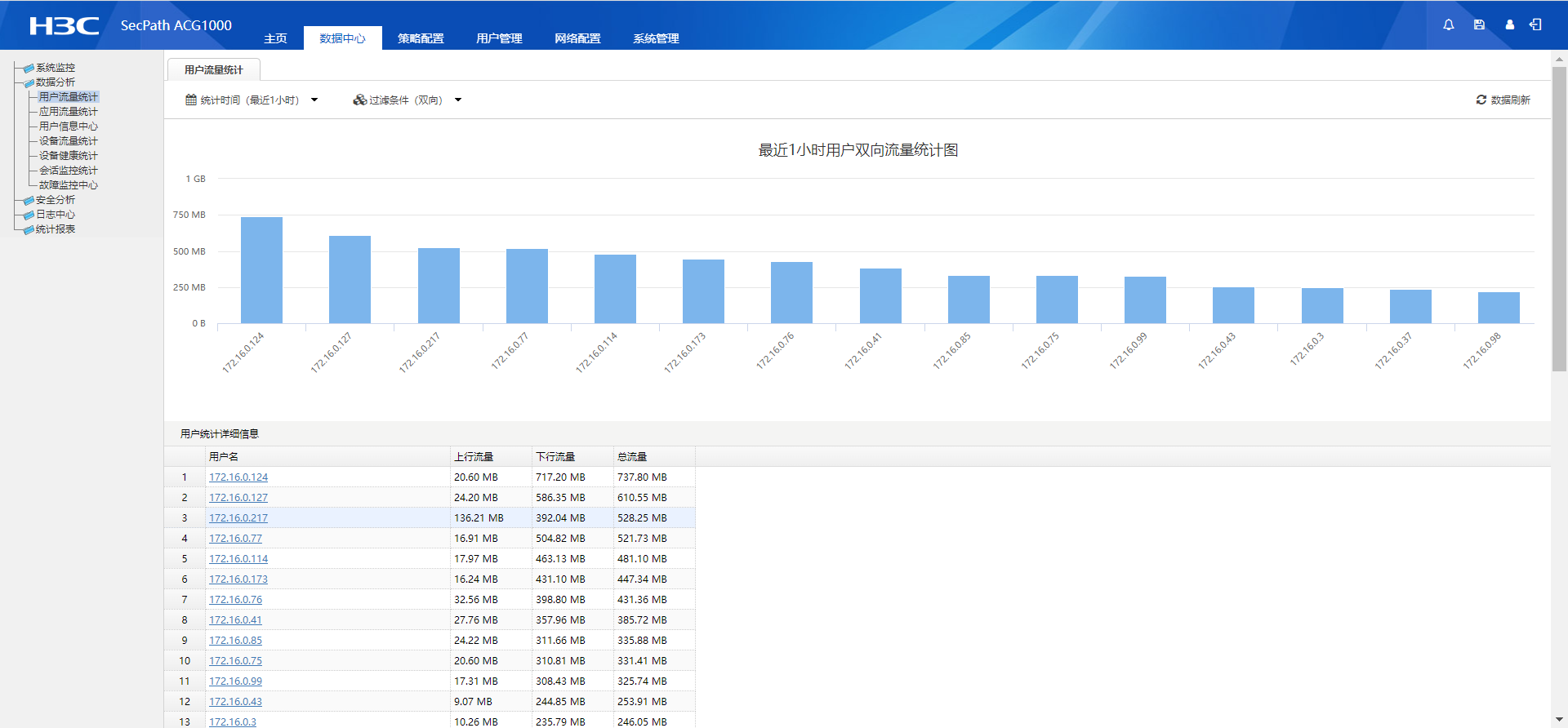The image size is (1568, 728).
Task: Click the notification bell icon
Action: pos(1448,24)
